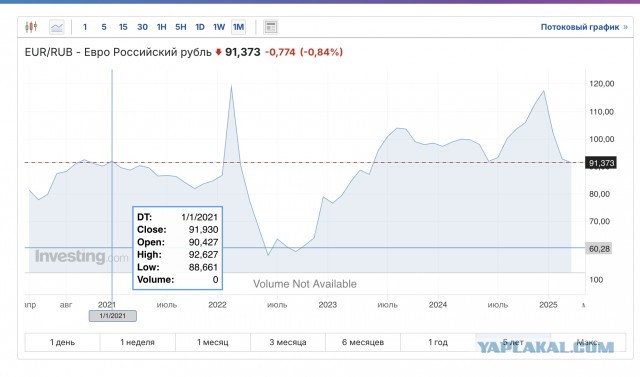Viewport: 640px width, 377px height.
Task: Click the red down arrow price indicator
Action: click(x=218, y=52)
